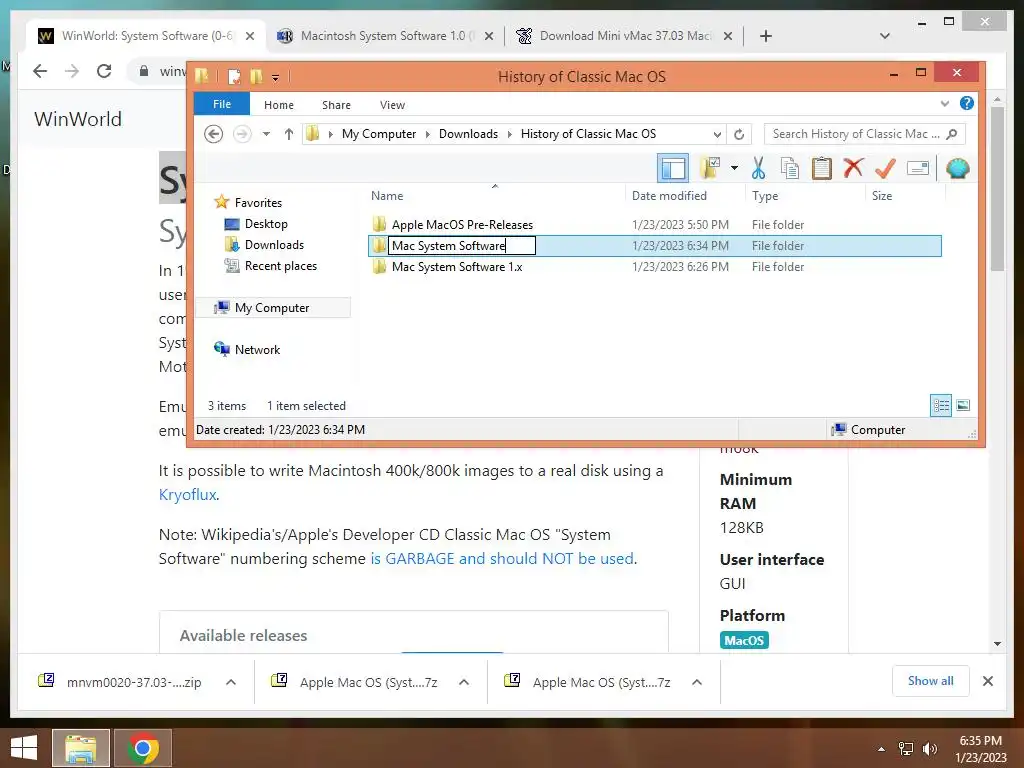1024x768 pixels.
Task: Switch to WinWorld System Software browser tab
Action: tap(146, 36)
